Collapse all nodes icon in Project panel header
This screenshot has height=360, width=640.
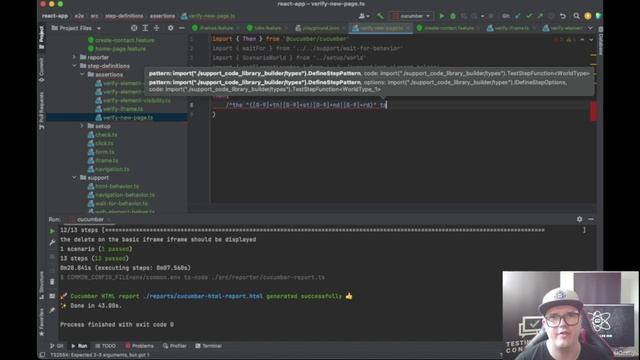coord(156,28)
